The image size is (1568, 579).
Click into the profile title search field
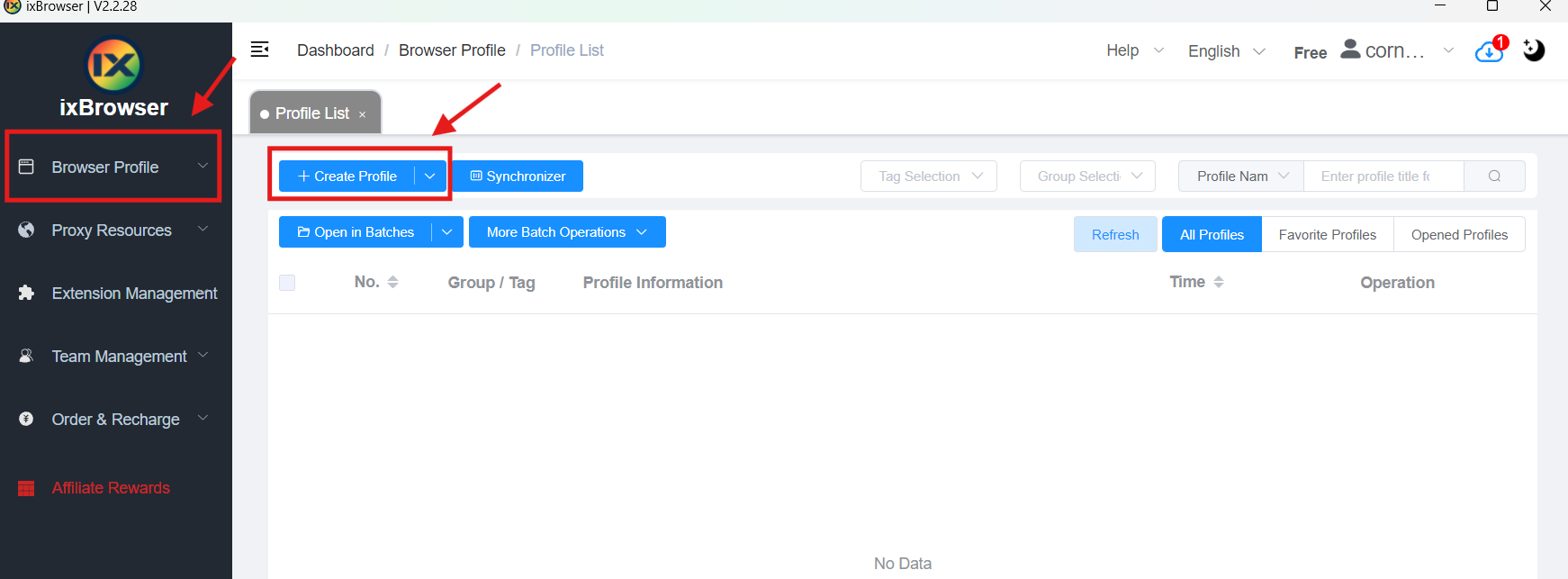pyautogui.click(x=1383, y=176)
